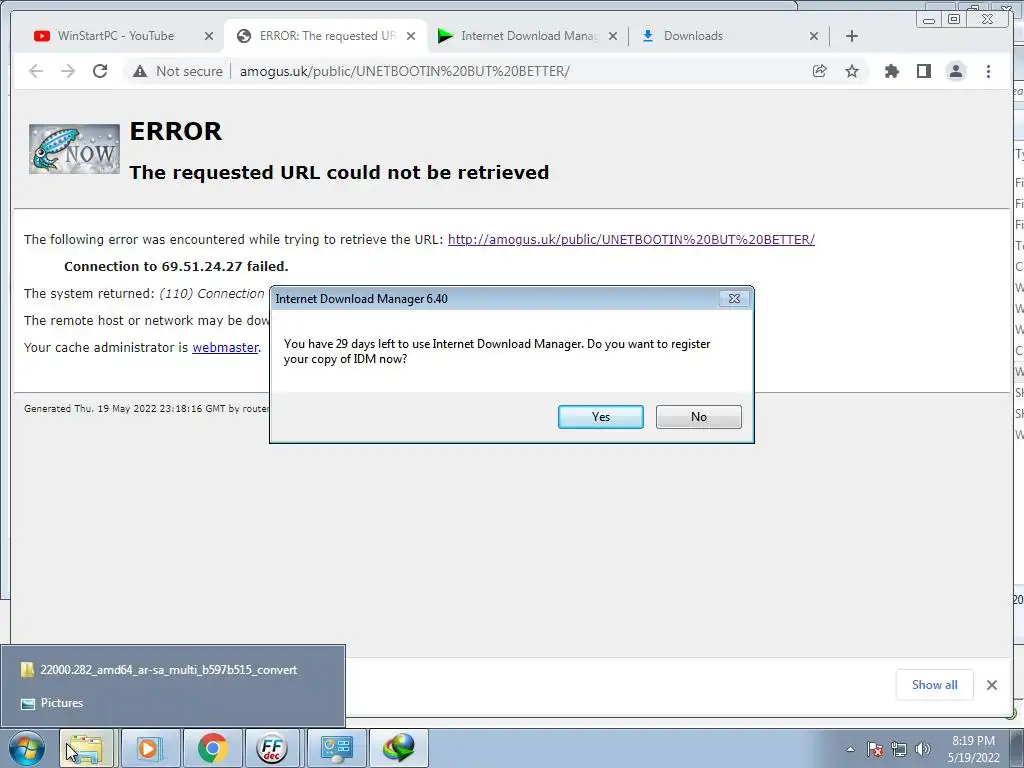Toggle the Chrome side panel icon
Screen dimensions: 1024x768
tap(923, 71)
